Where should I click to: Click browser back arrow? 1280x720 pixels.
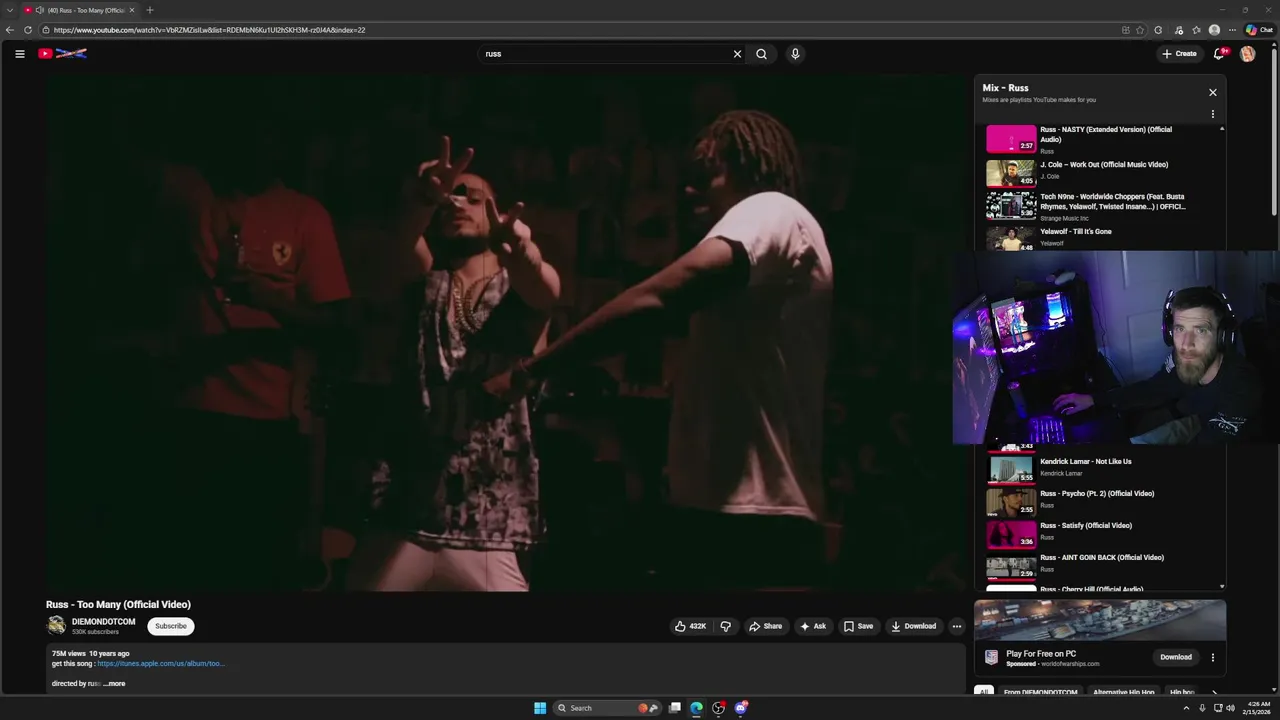pos(10,30)
